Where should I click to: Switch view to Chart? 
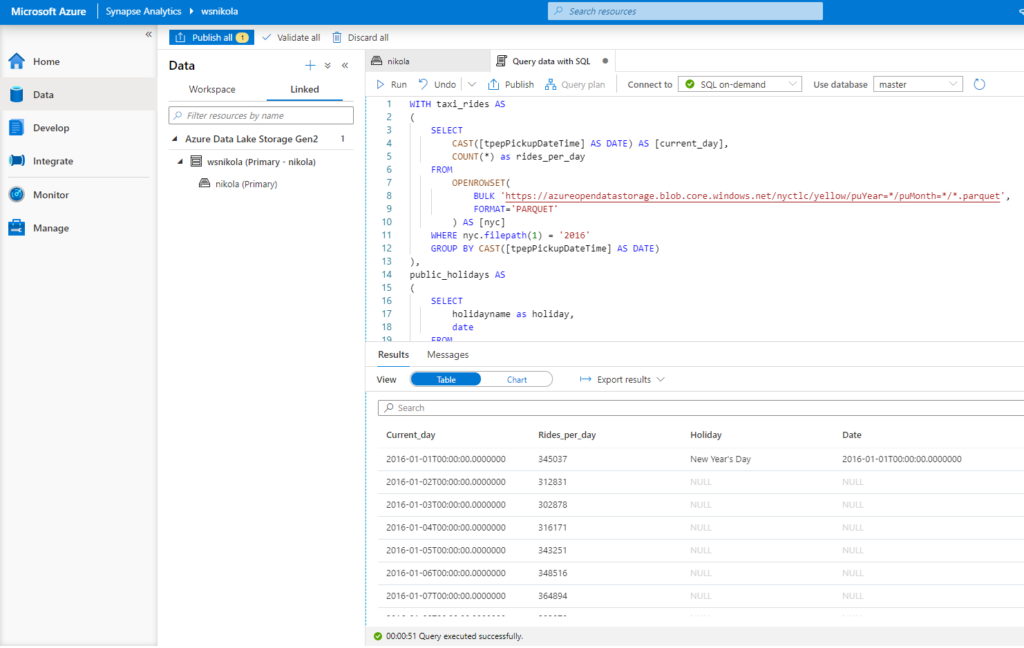517,380
